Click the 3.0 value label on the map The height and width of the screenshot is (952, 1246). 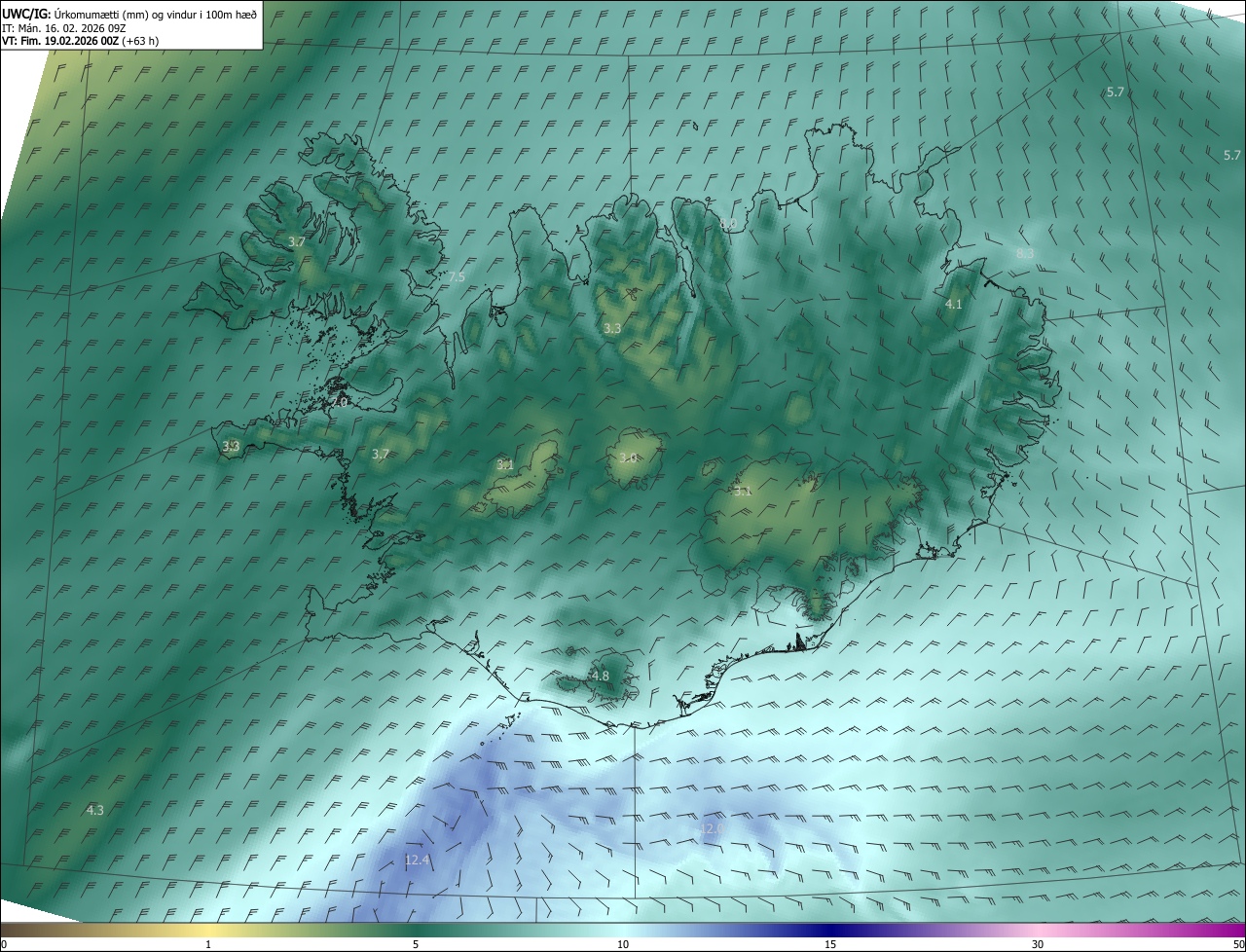[628, 458]
